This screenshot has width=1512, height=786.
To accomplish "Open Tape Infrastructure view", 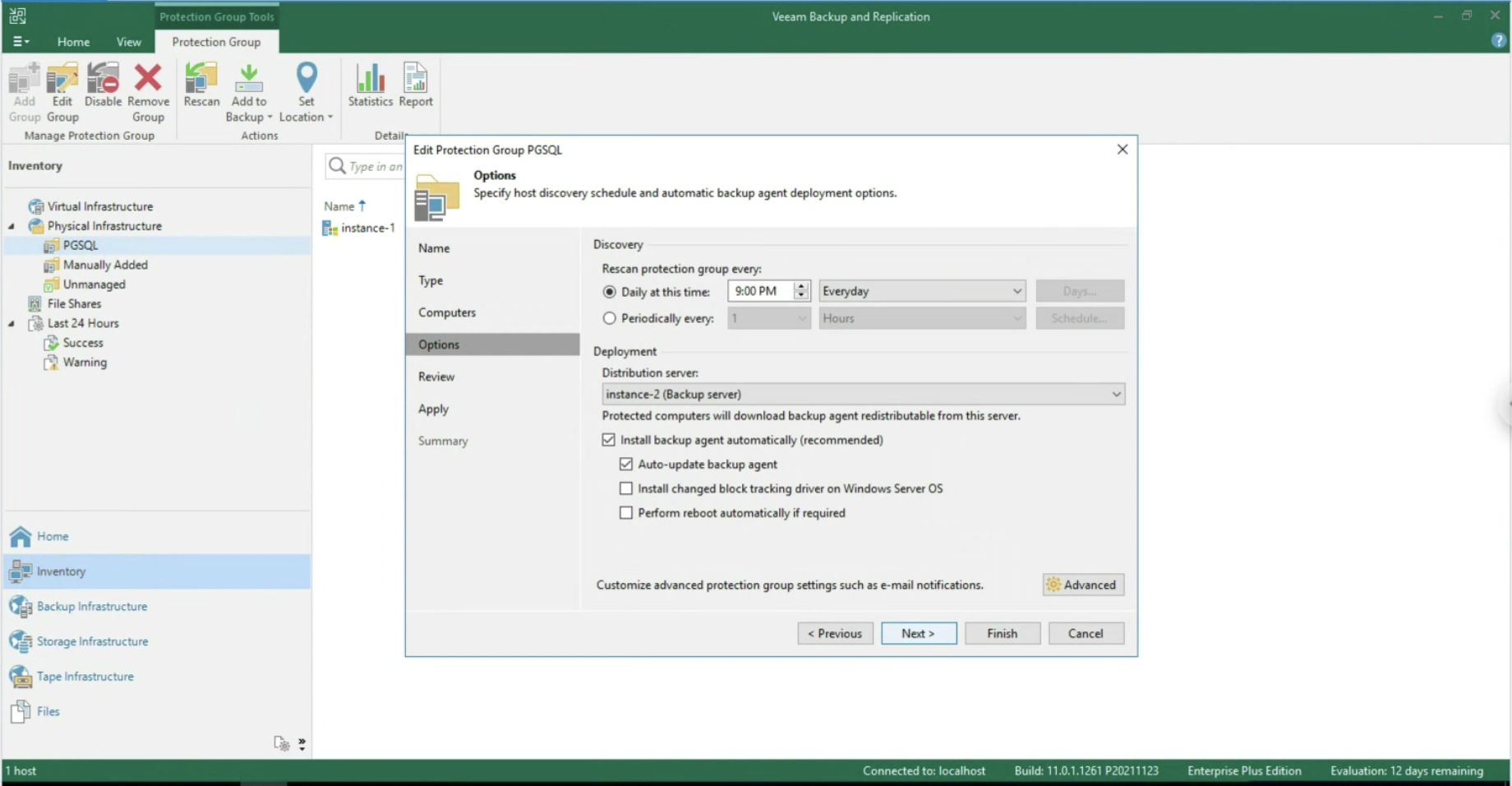I will point(85,677).
